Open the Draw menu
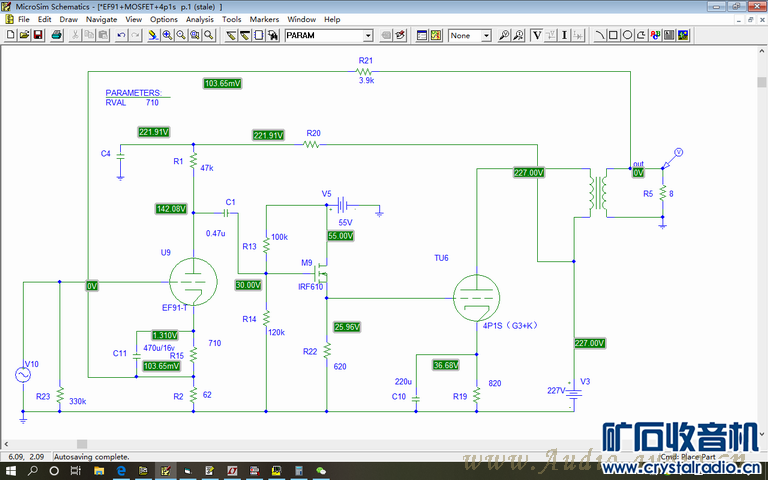Image resolution: width=768 pixels, height=480 pixels. pos(68,19)
